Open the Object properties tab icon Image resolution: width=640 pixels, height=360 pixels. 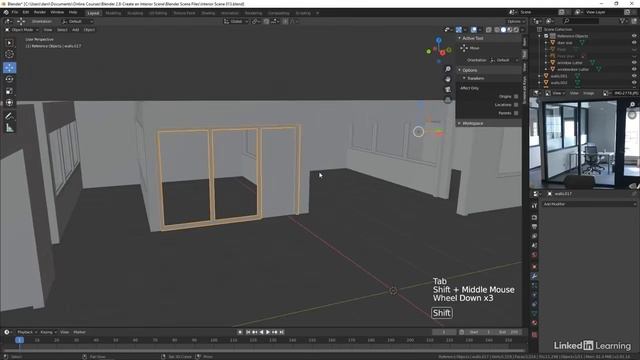pos(534,267)
